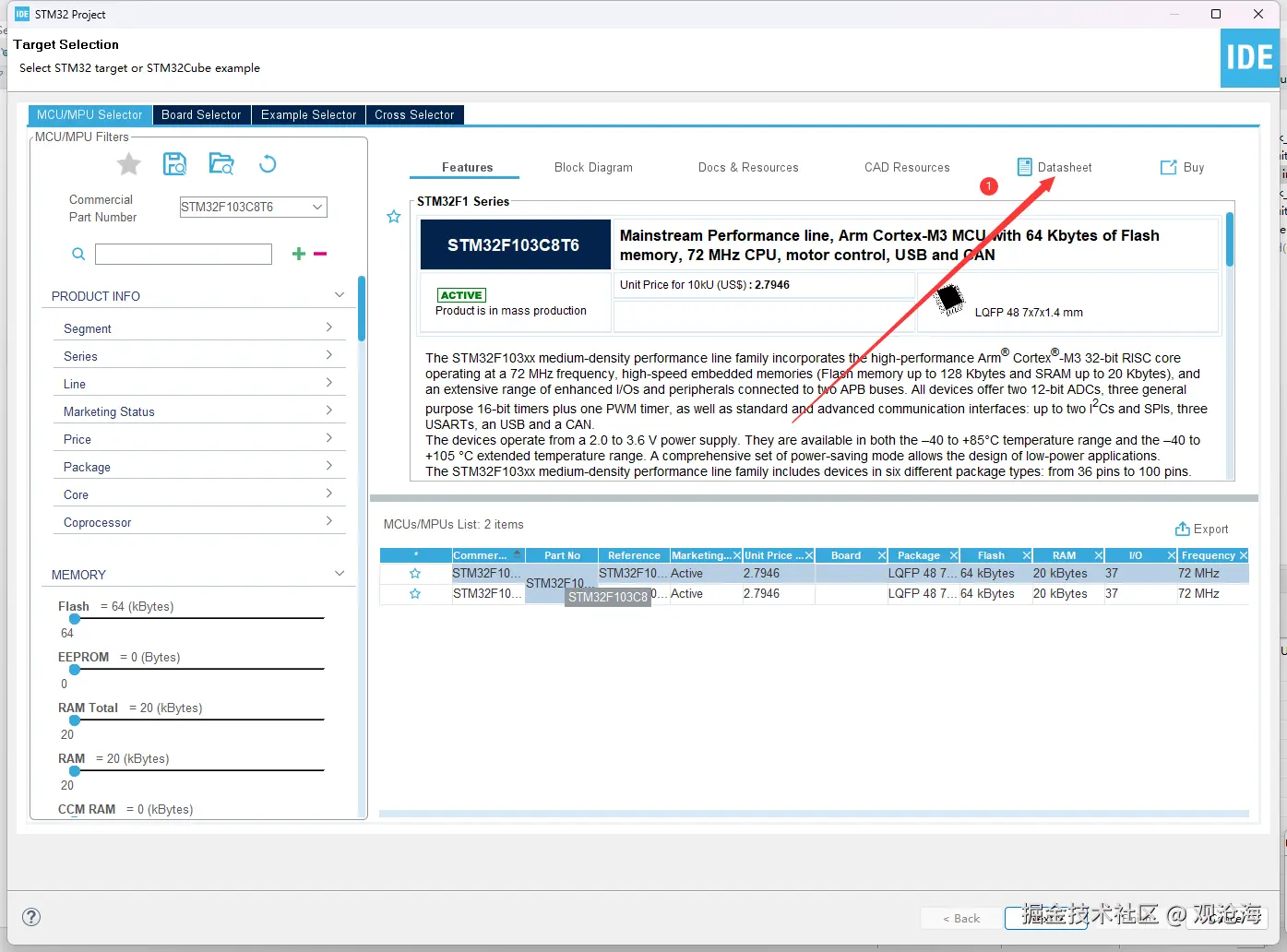Viewport: 1287px width, 952px height.
Task: Switch to Example Selector tab
Action: [x=308, y=114]
